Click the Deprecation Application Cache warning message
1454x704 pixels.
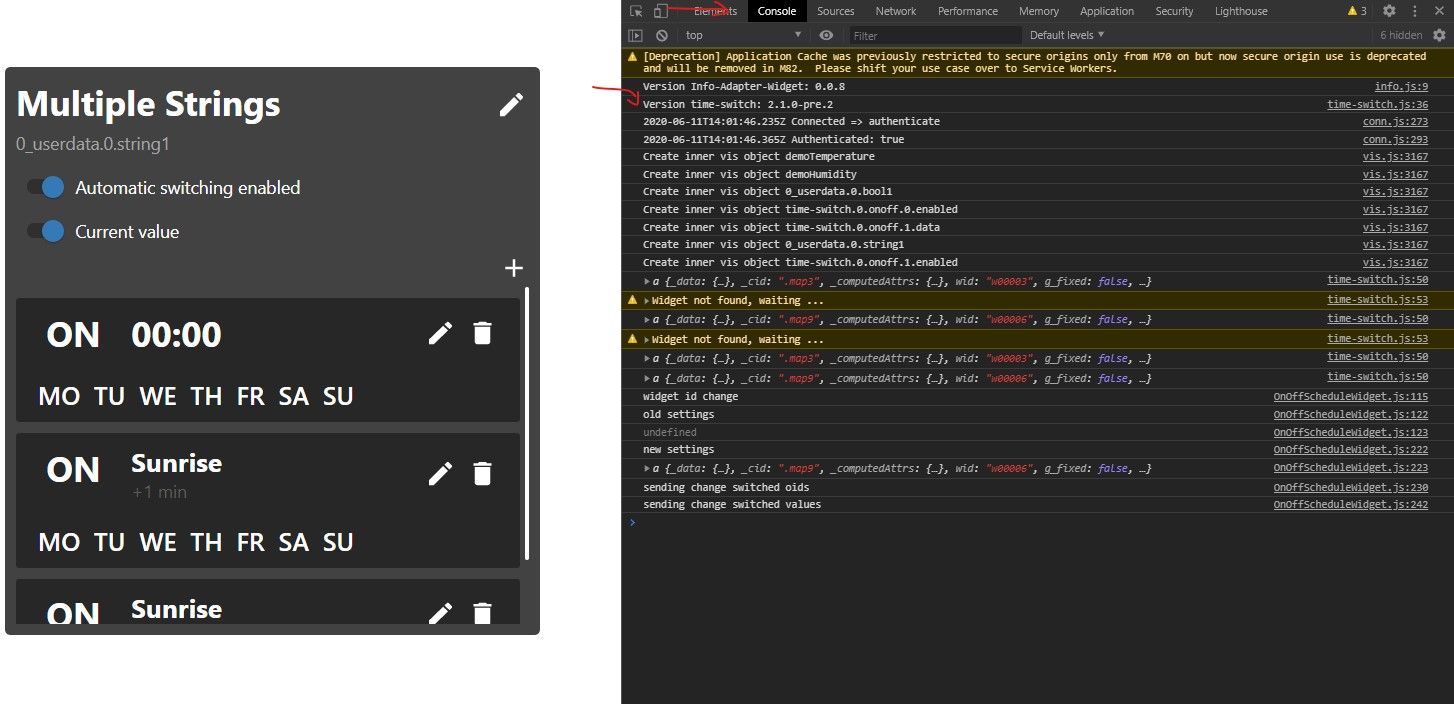1034,63
